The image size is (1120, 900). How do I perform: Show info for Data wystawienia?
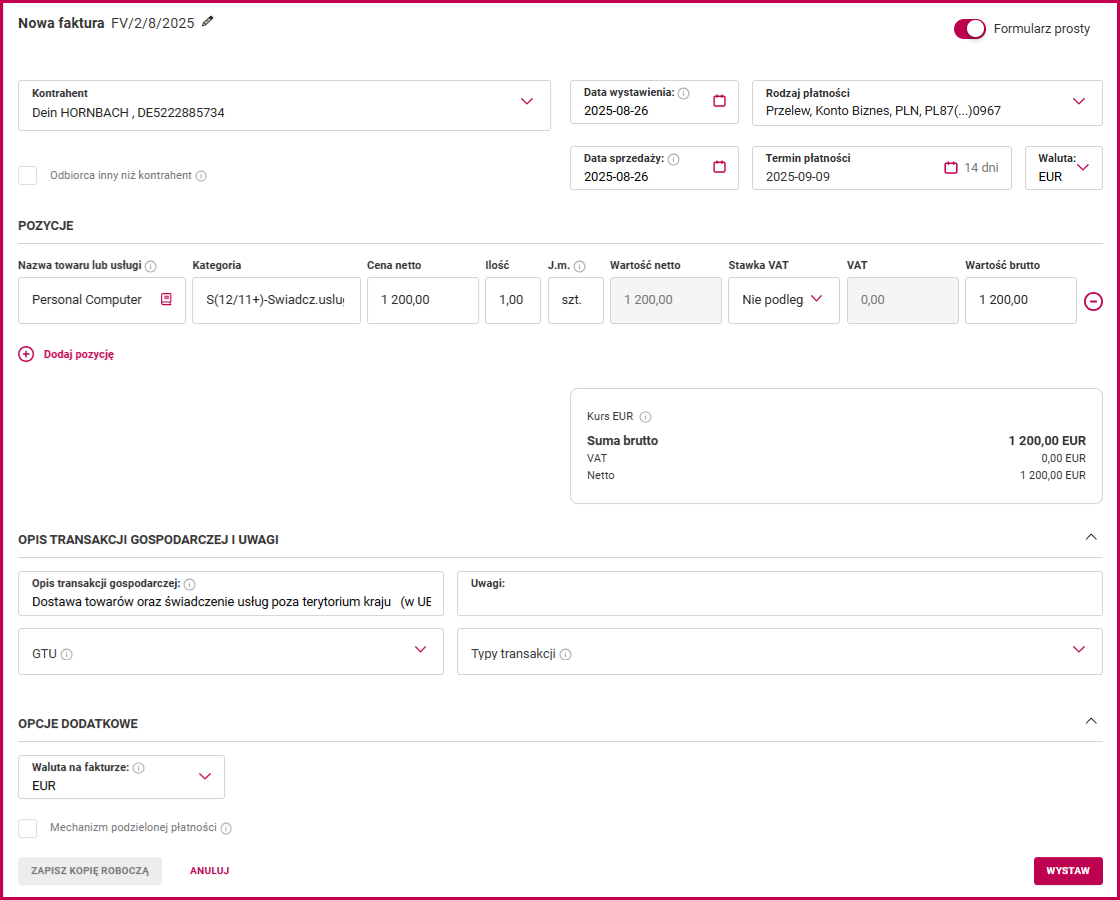point(684,94)
